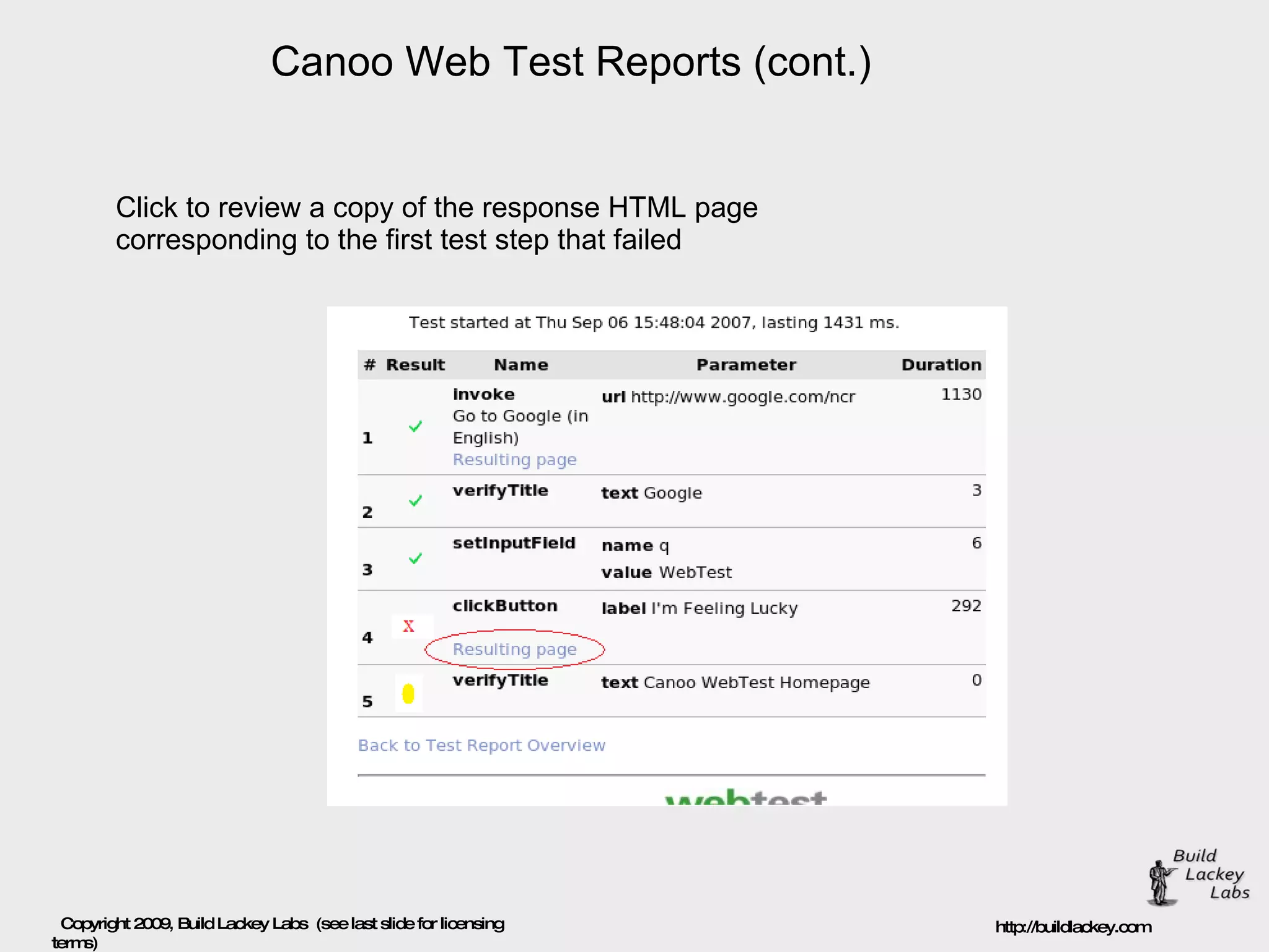Click the Parameter column header
1269x952 pixels.
tap(746, 365)
